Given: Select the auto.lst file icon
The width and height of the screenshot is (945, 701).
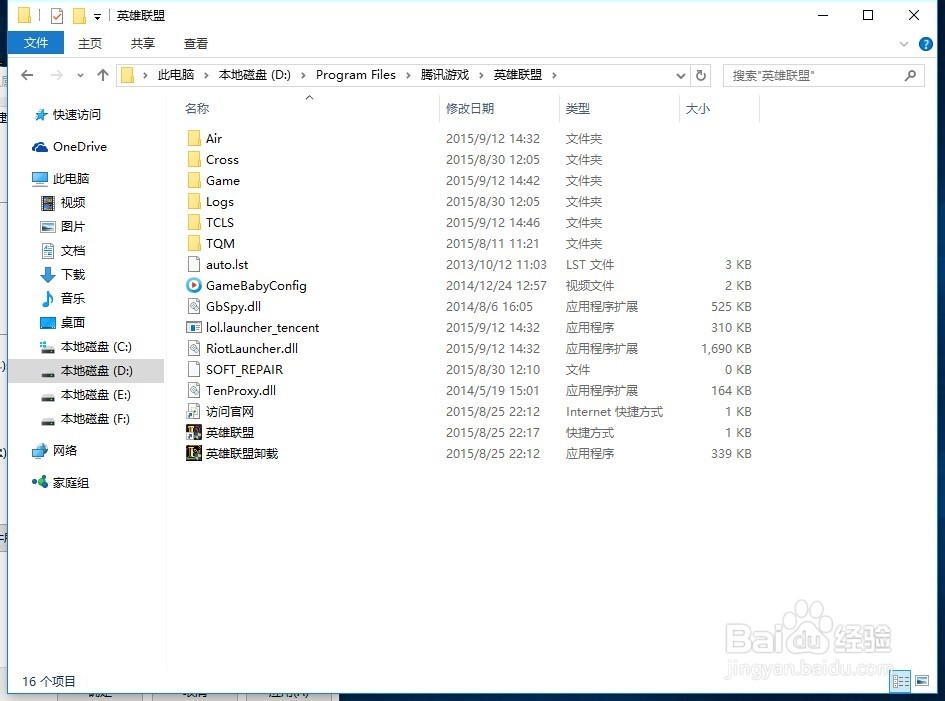Looking at the screenshot, I should click(x=194, y=265).
